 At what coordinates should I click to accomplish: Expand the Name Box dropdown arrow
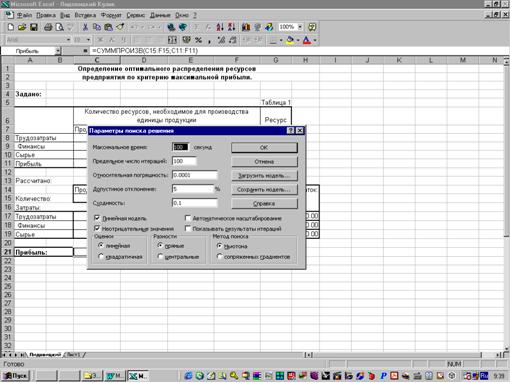[x=58, y=51]
